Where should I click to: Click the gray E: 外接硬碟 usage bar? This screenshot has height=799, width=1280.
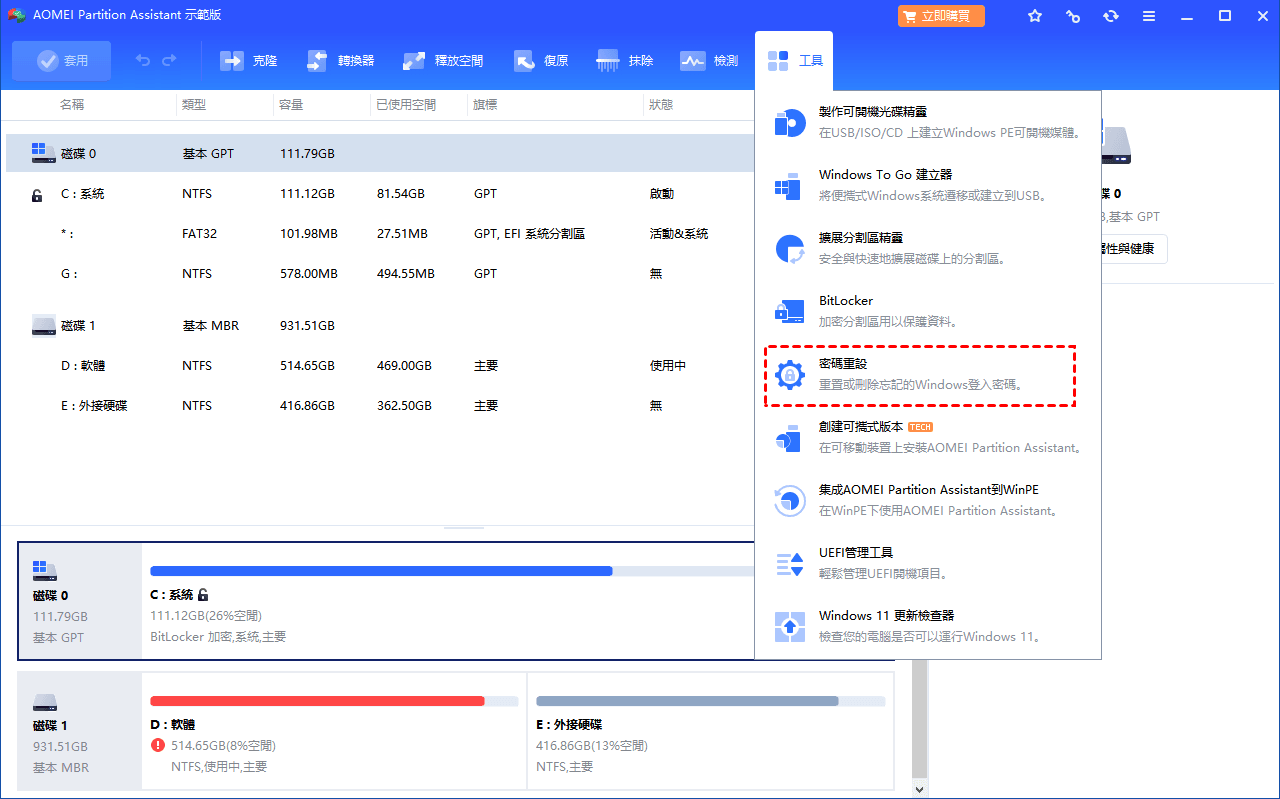tap(711, 701)
